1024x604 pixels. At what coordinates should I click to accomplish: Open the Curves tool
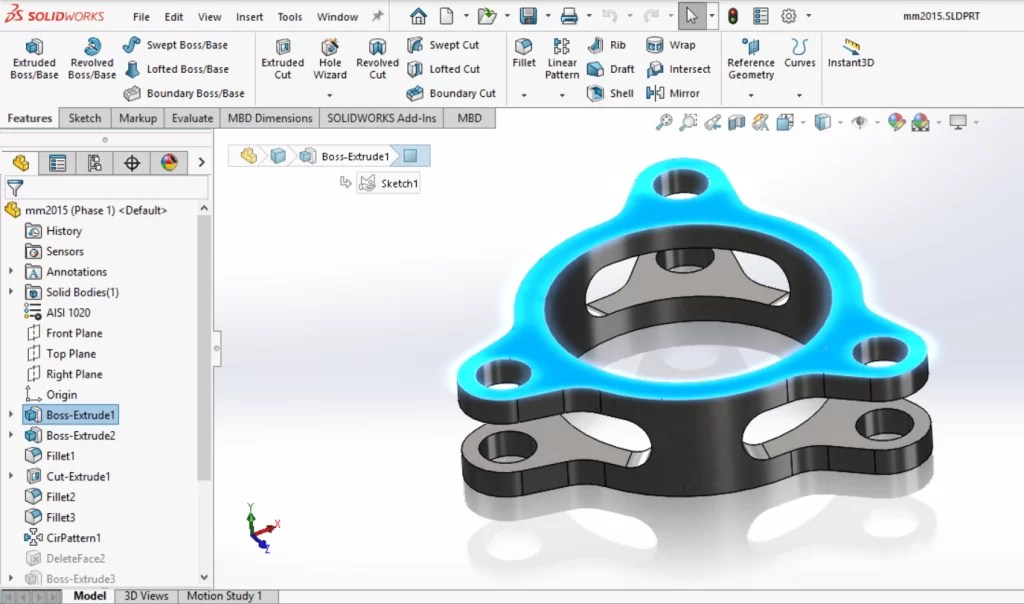(799, 53)
